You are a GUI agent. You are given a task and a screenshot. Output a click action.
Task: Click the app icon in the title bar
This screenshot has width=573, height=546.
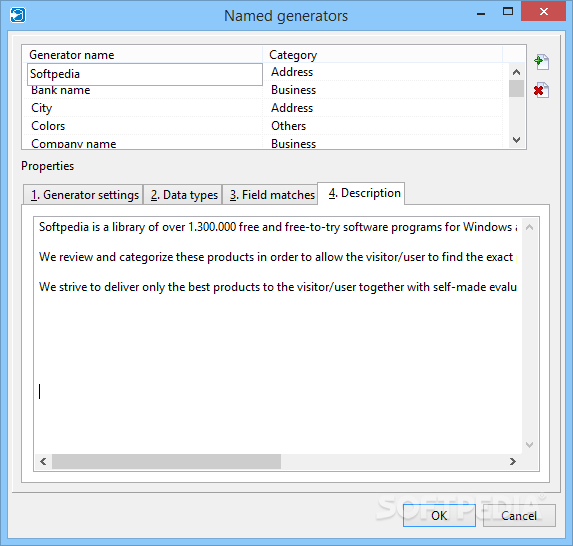point(18,15)
